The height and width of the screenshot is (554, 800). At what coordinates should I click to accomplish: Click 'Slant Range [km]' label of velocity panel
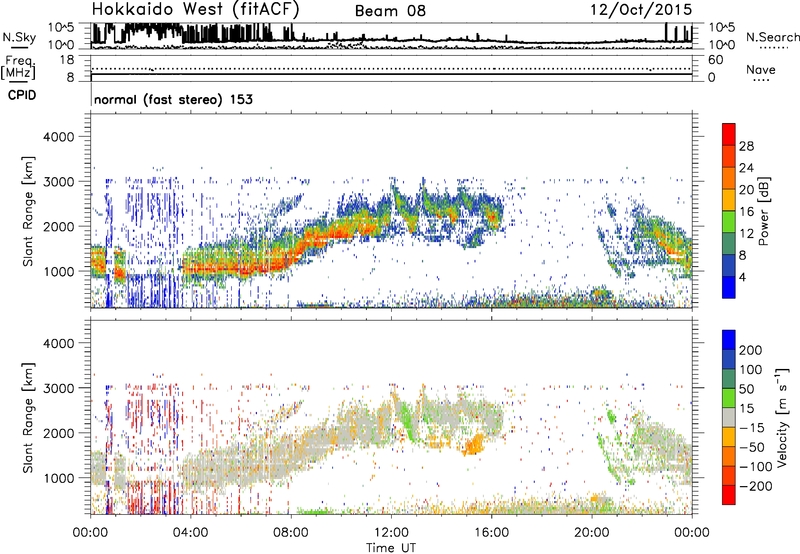28,417
